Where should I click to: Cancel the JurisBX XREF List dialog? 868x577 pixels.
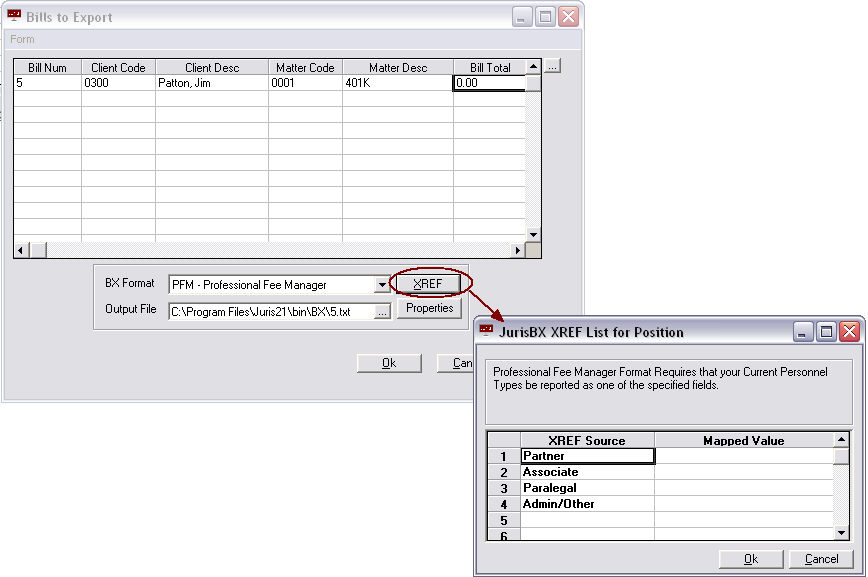pos(821,559)
